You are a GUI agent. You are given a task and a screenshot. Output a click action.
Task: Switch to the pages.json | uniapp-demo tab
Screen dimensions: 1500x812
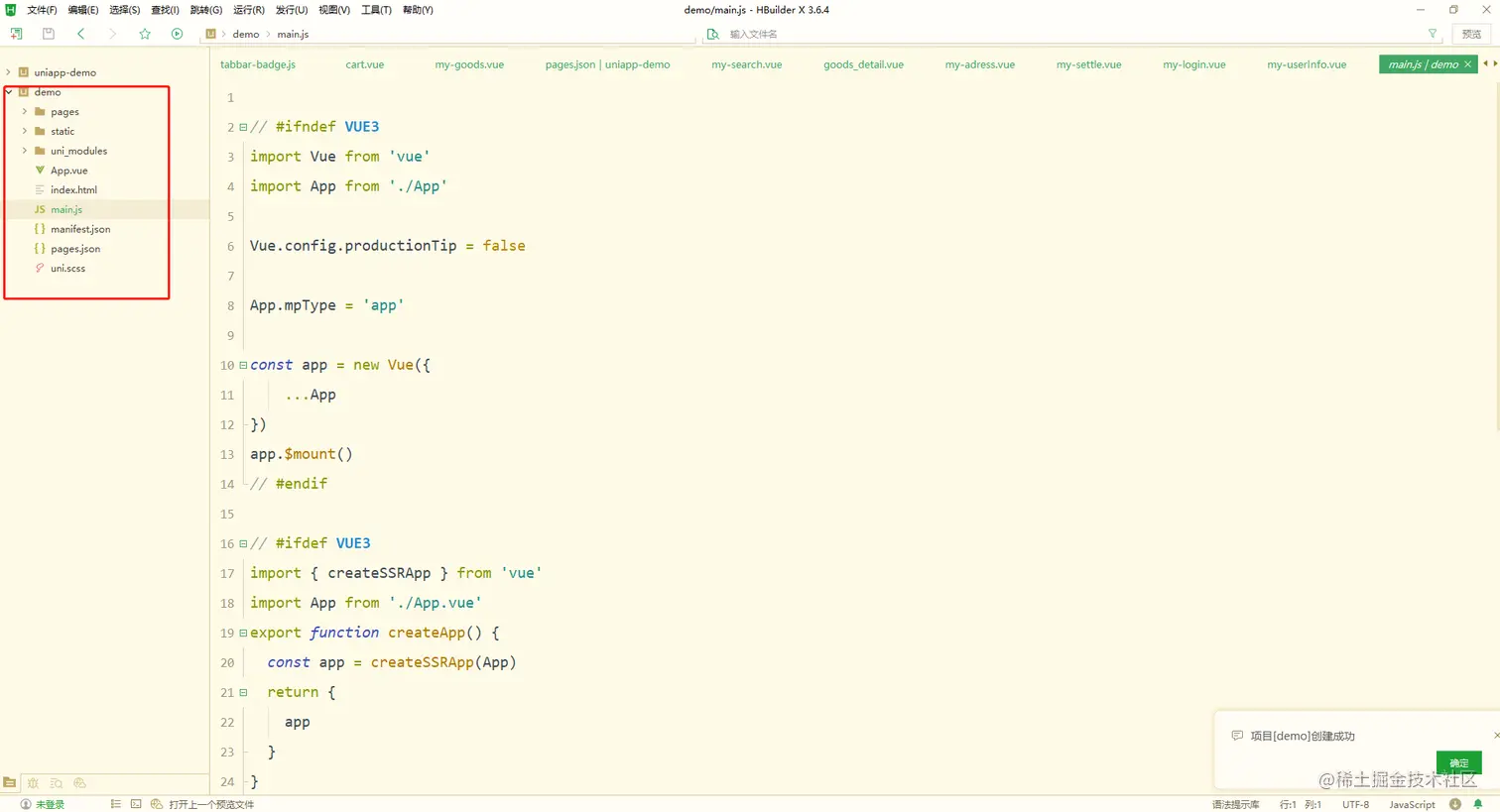tap(607, 64)
